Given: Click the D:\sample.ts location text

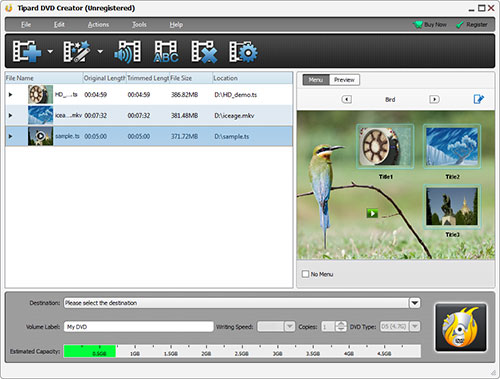Looking at the screenshot, I should (x=231, y=136).
